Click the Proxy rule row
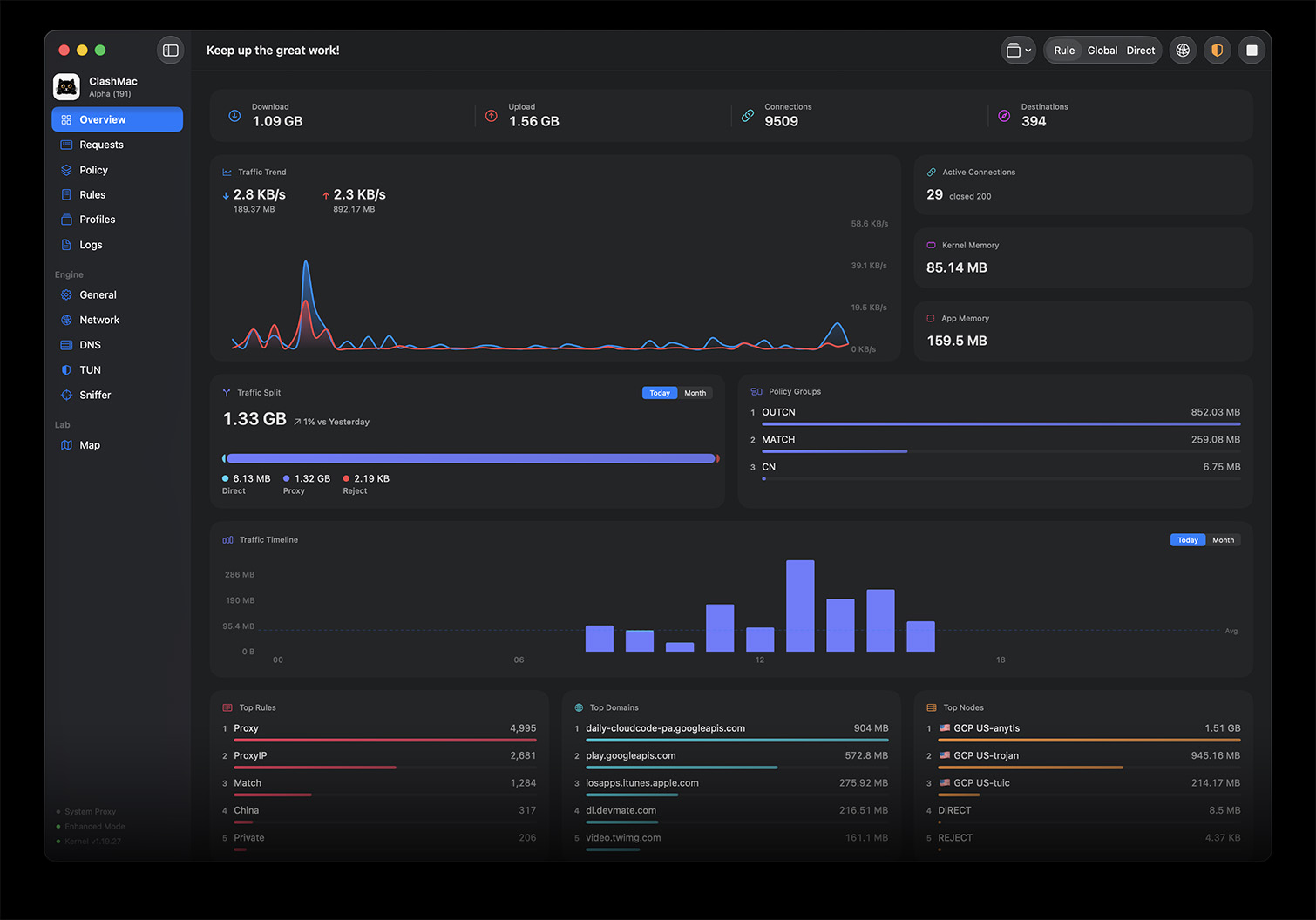This screenshot has width=1316, height=920. coord(379,732)
